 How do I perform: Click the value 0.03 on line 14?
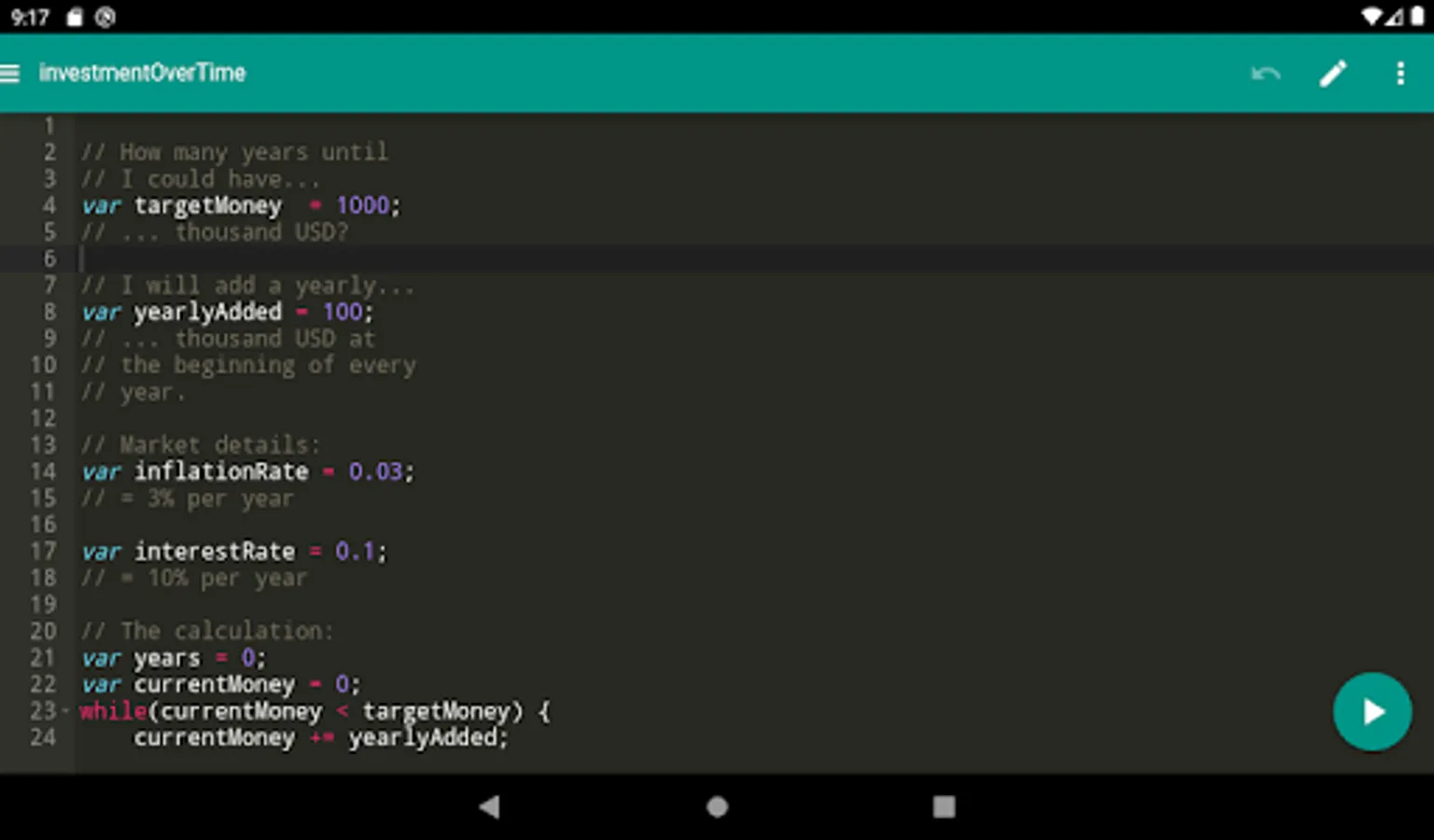(x=376, y=471)
